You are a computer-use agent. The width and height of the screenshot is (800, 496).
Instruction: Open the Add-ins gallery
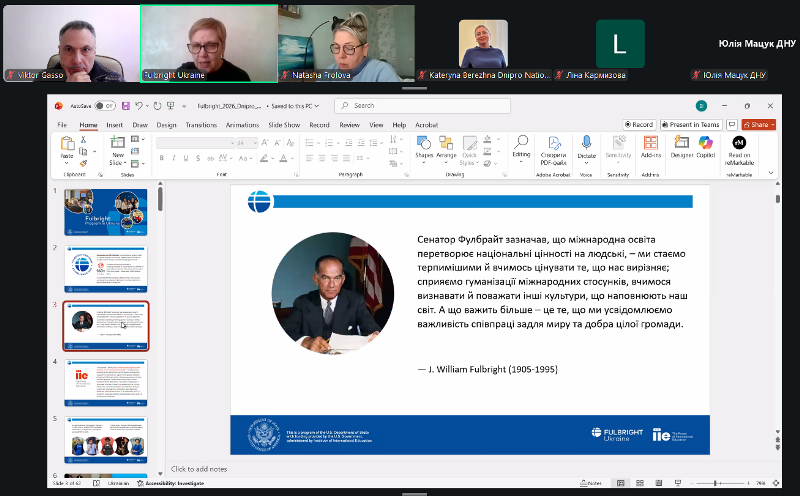point(651,146)
